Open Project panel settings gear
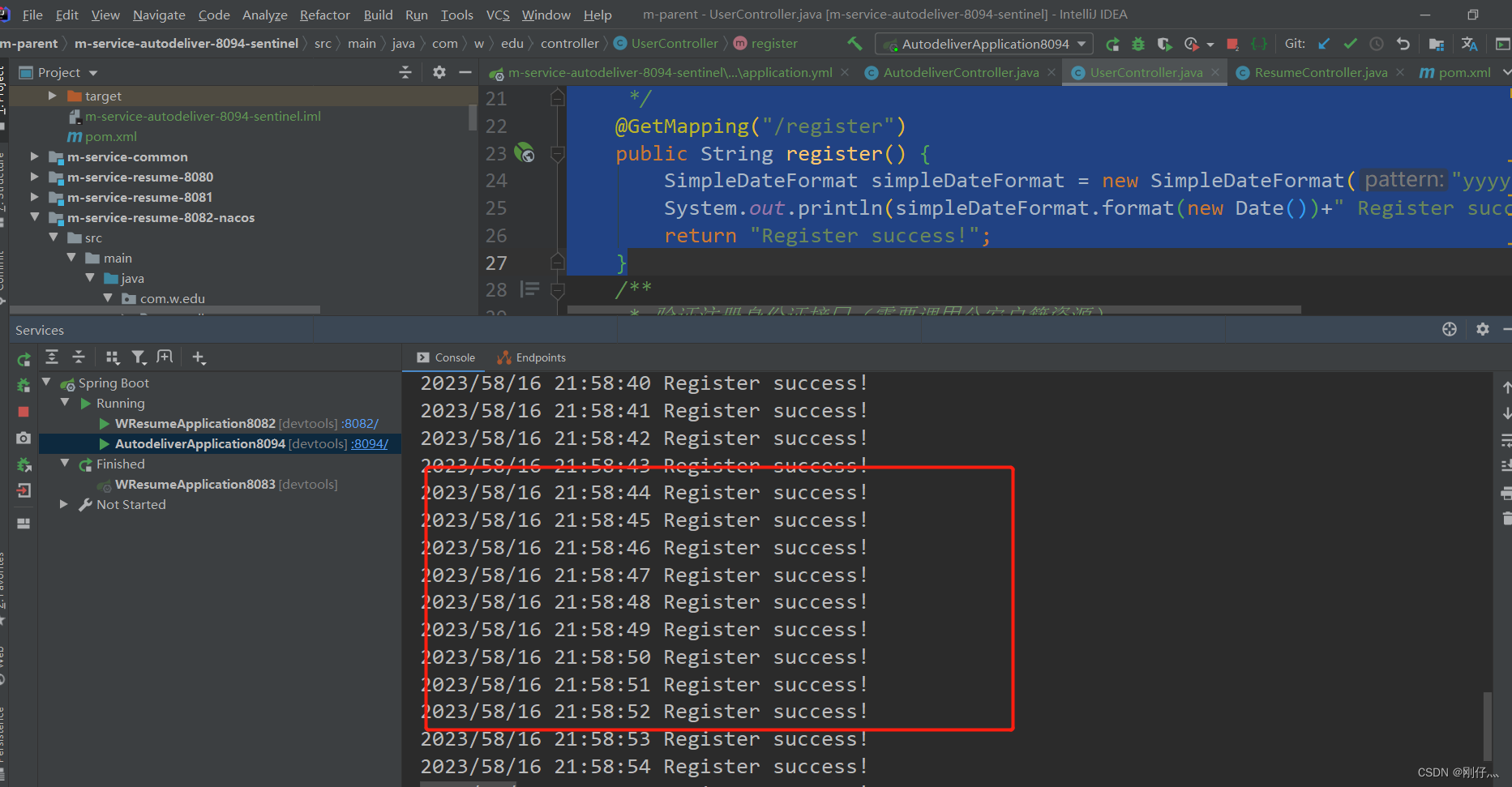The width and height of the screenshot is (1512, 787). [439, 72]
